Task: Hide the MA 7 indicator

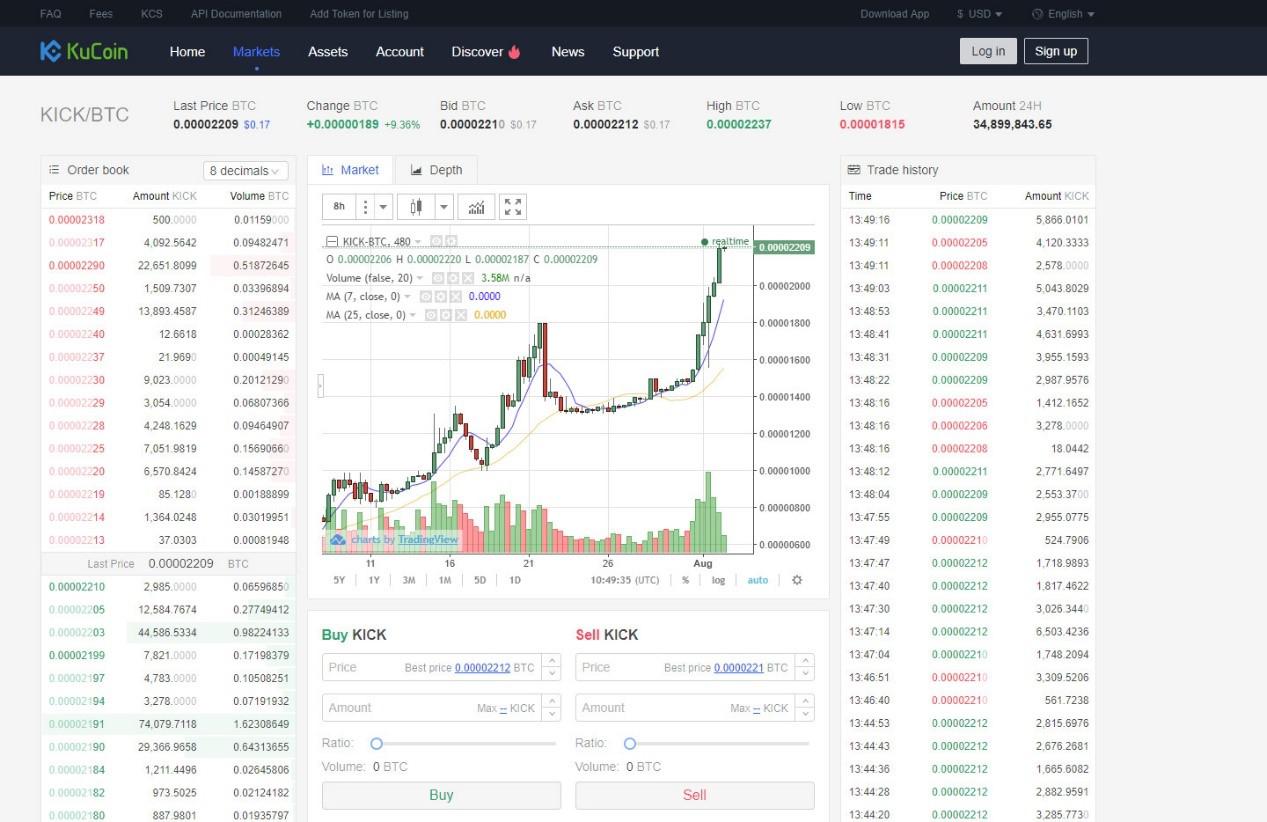Action: (425, 296)
